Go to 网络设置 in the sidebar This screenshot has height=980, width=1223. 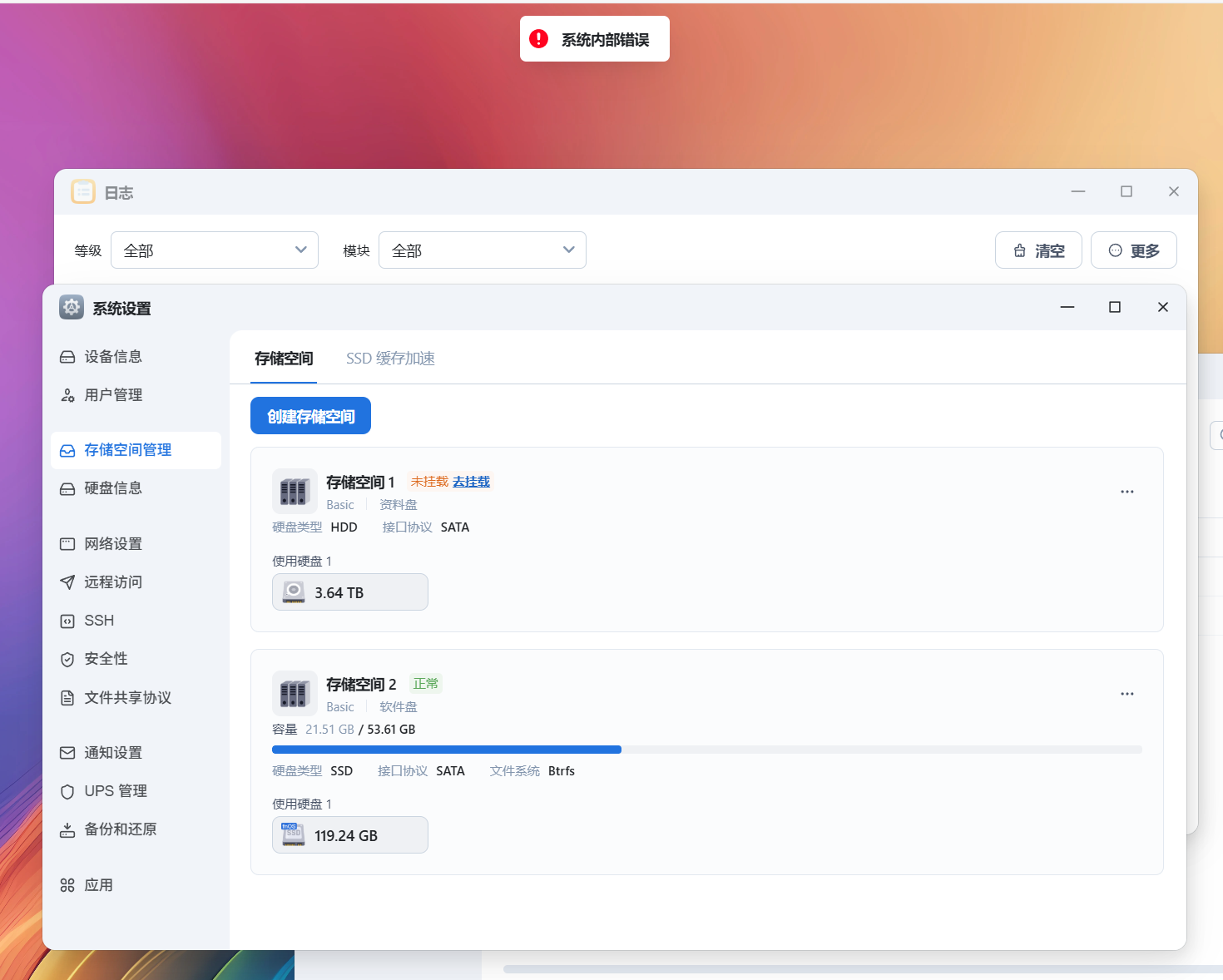136,544
